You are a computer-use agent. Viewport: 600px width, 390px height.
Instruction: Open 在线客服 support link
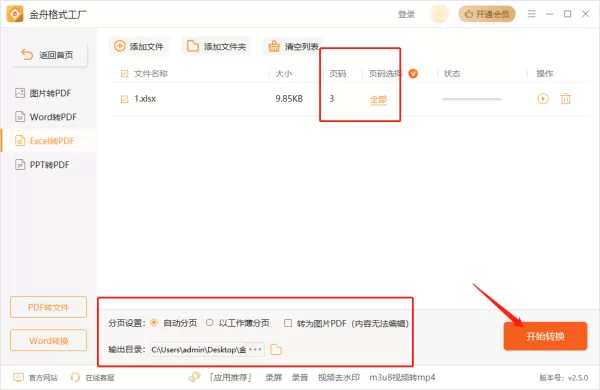tap(93, 378)
